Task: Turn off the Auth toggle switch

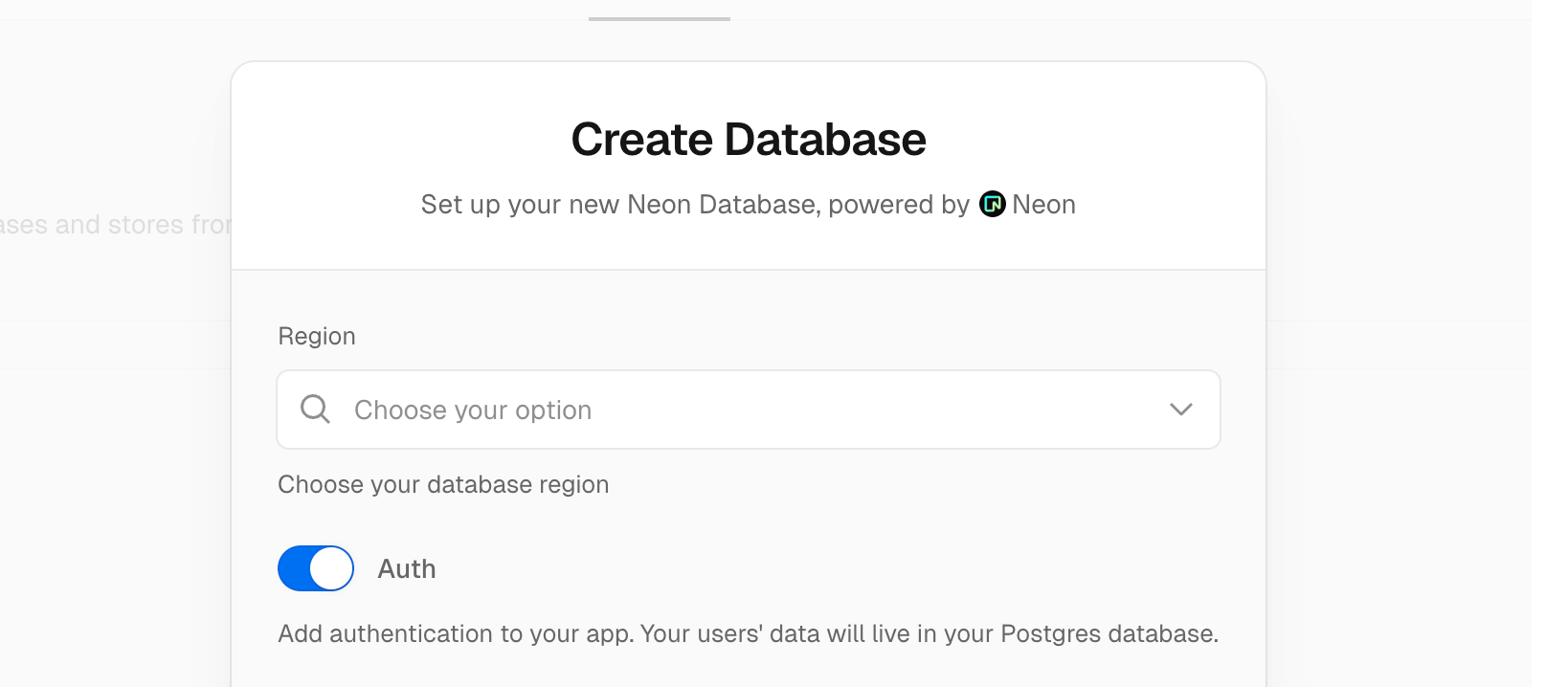Action: [x=316, y=568]
